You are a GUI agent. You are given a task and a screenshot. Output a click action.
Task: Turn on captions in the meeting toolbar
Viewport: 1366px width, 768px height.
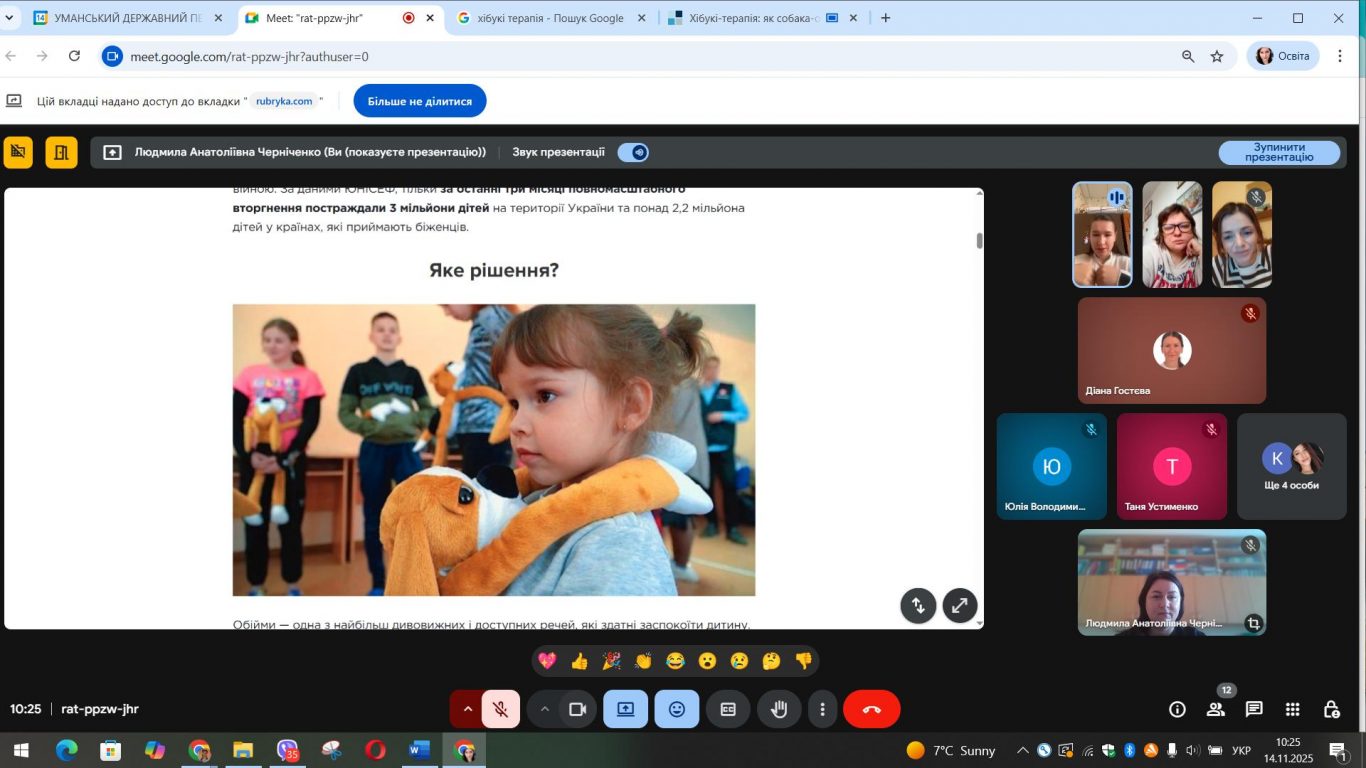coord(728,709)
